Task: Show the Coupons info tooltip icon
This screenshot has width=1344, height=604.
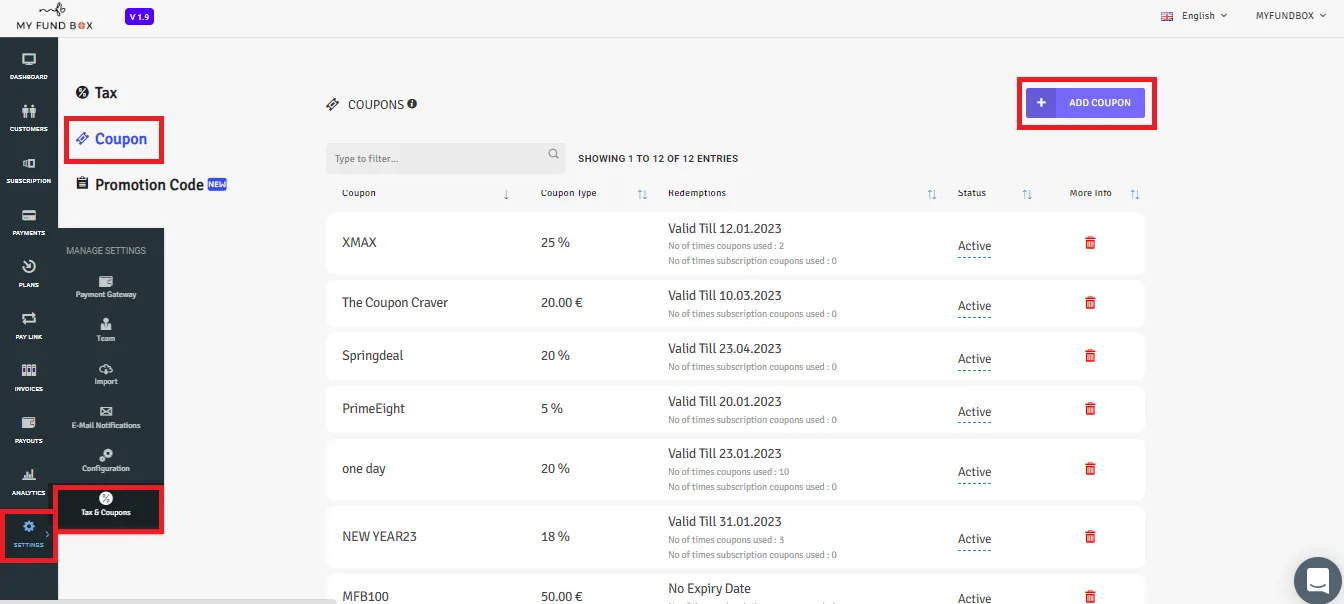Action: (412, 104)
